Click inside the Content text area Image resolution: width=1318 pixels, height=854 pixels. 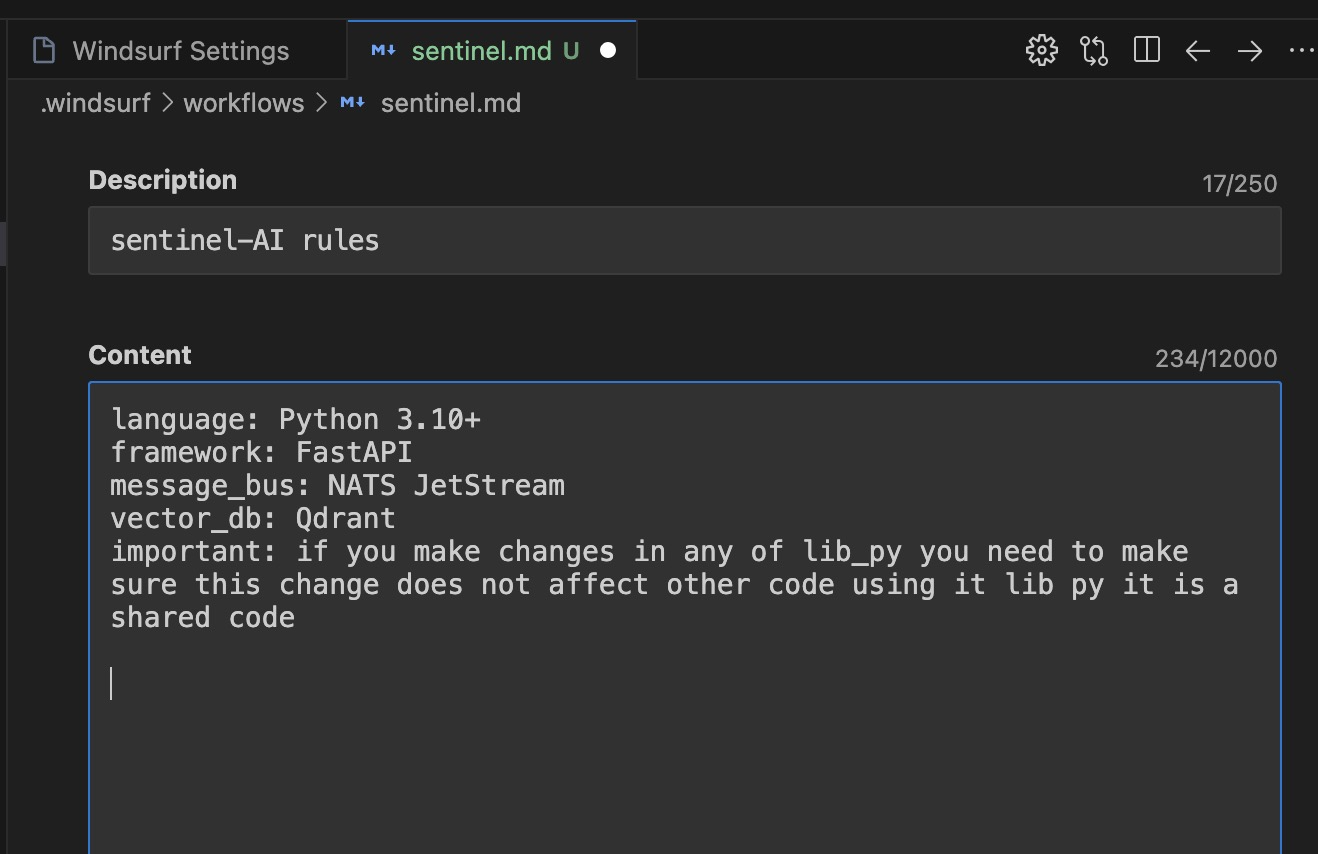pos(684,617)
